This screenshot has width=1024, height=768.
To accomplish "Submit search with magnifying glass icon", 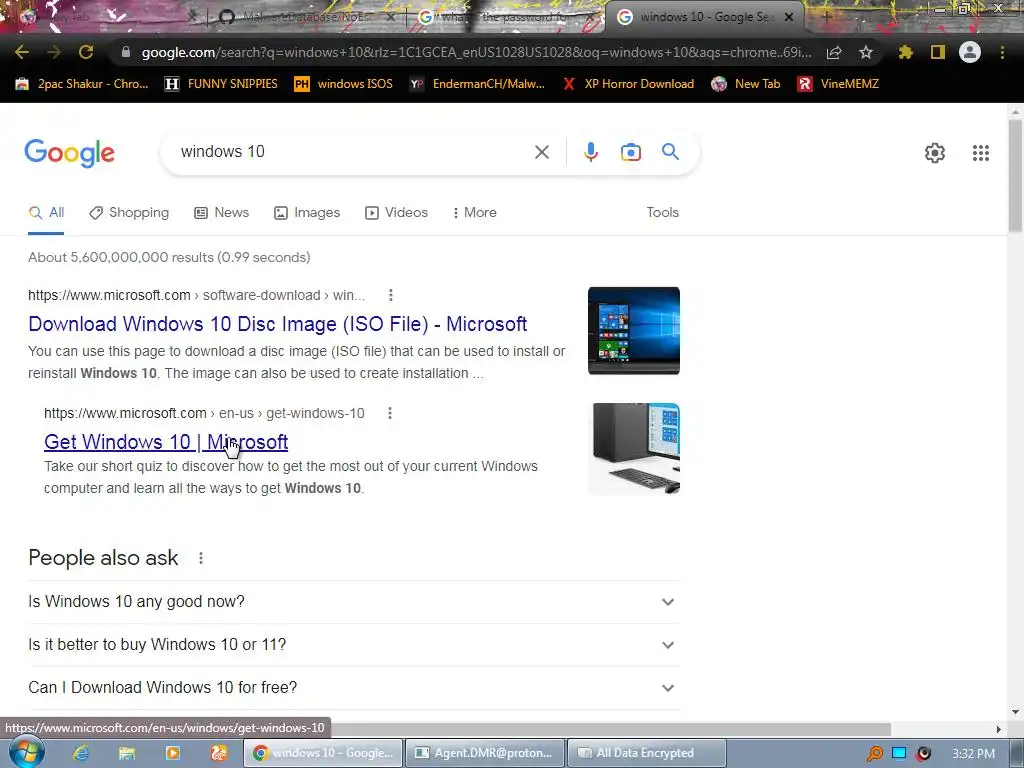I will point(670,152).
